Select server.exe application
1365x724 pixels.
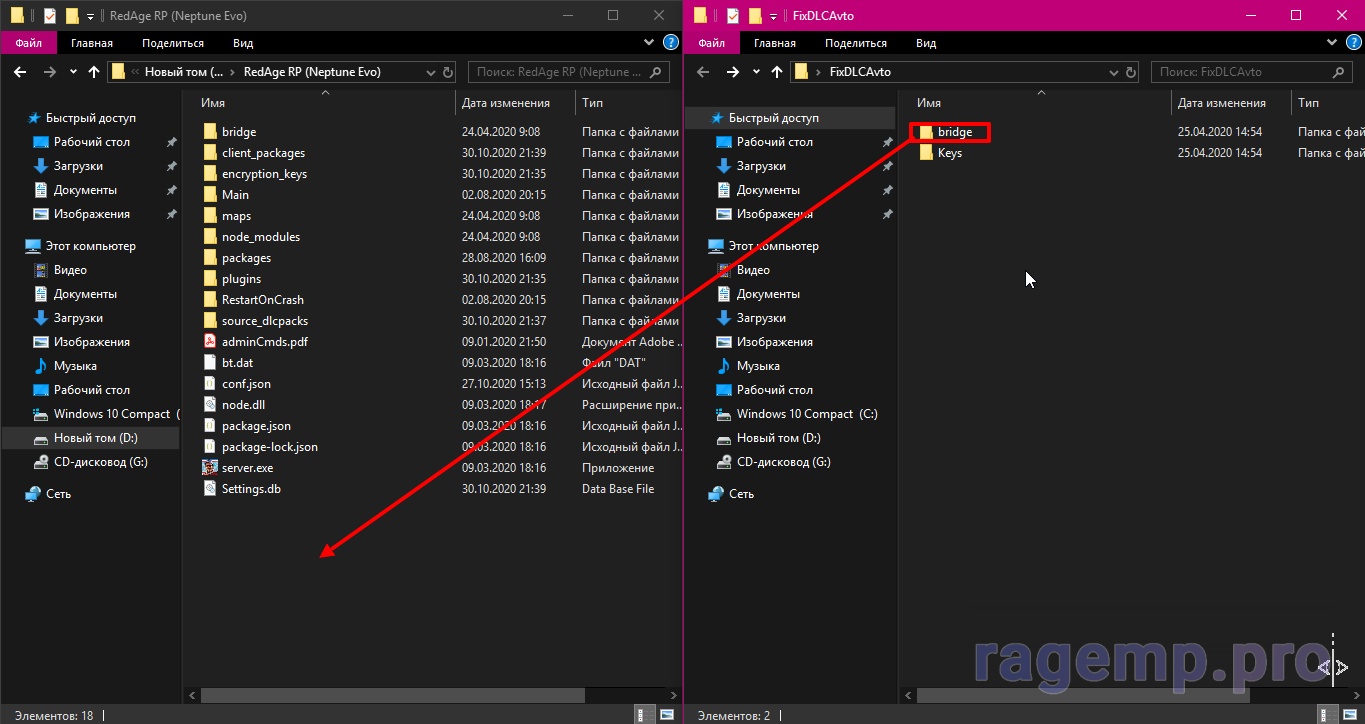pyautogui.click(x=247, y=467)
